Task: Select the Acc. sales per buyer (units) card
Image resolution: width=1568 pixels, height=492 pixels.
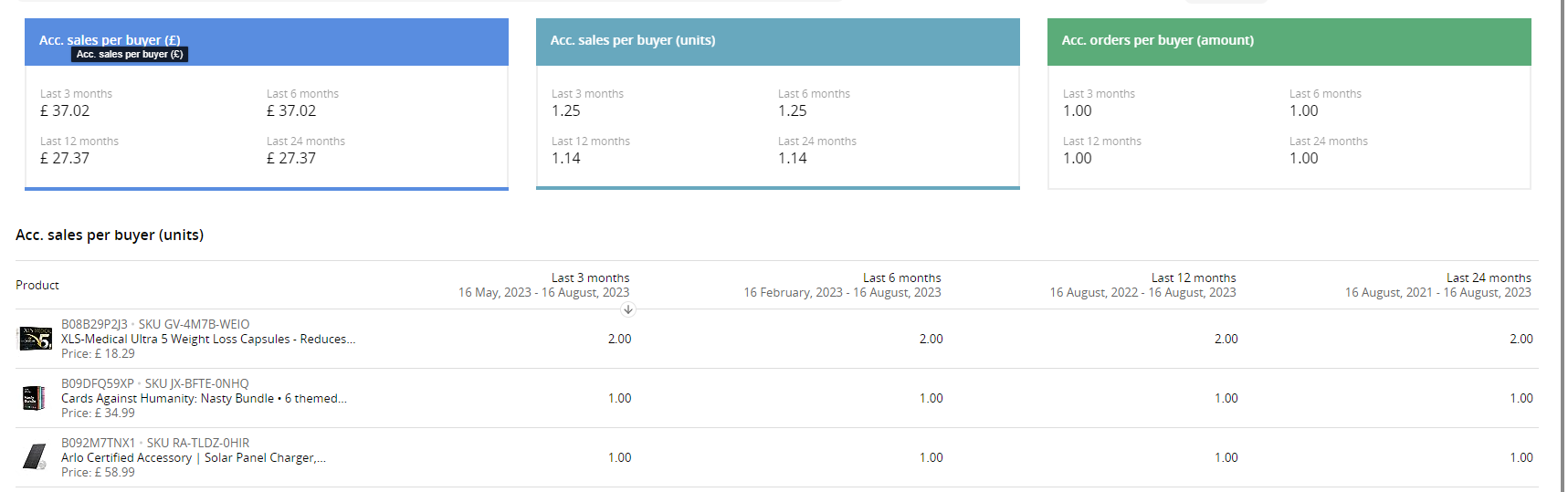Action: pos(777,41)
